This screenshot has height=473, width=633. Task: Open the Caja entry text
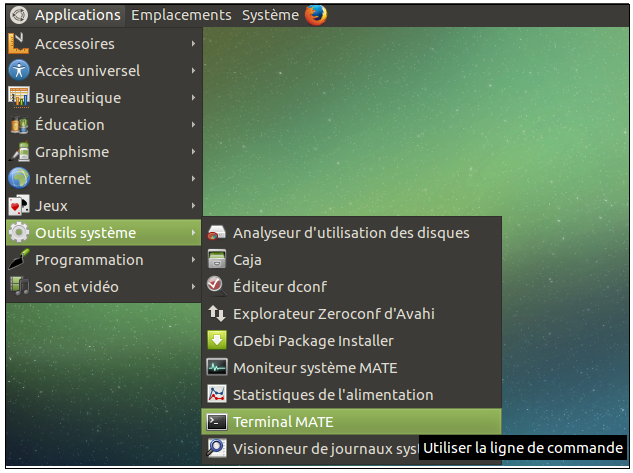[x=247, y=260]
